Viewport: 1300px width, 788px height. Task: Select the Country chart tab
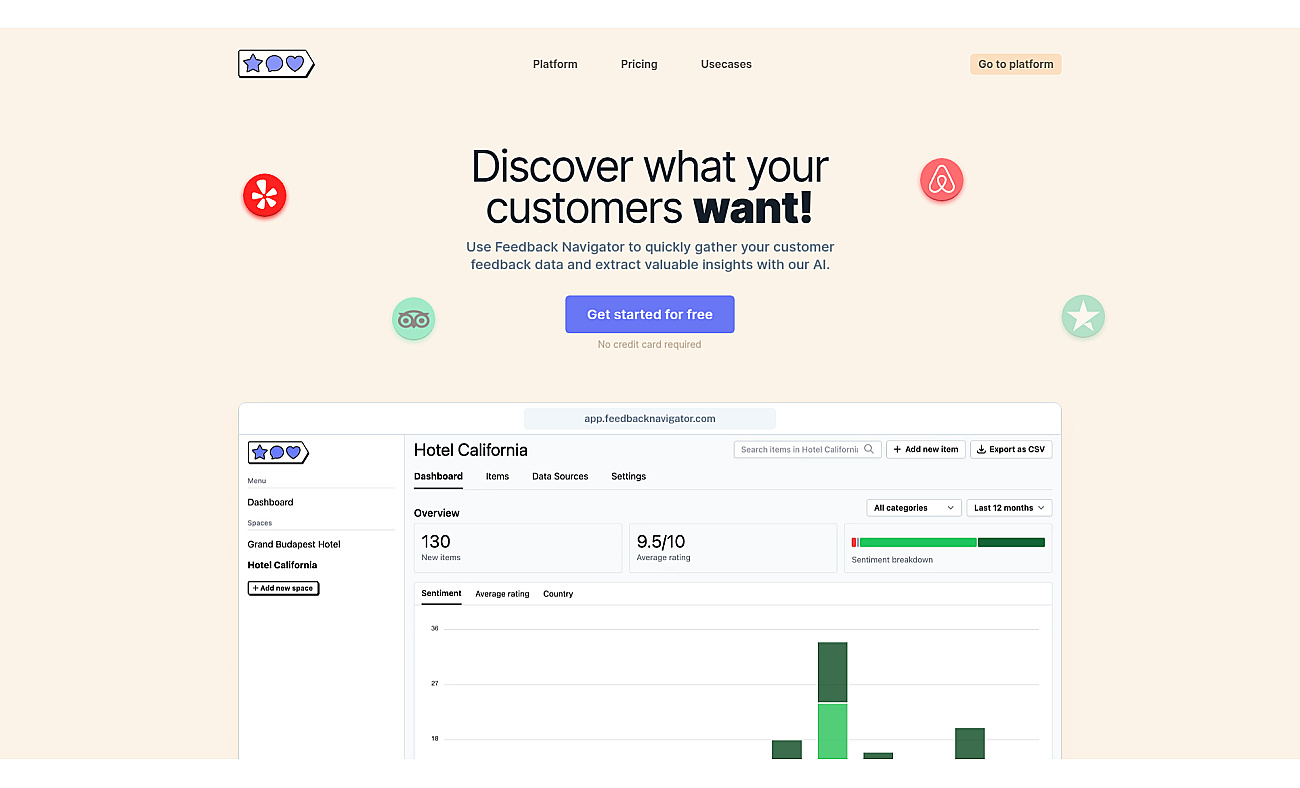pos(558,594)
